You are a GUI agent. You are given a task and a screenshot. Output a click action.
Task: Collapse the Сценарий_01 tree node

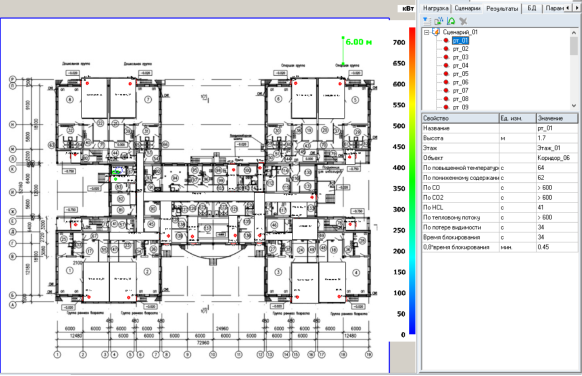click(426, 32)
